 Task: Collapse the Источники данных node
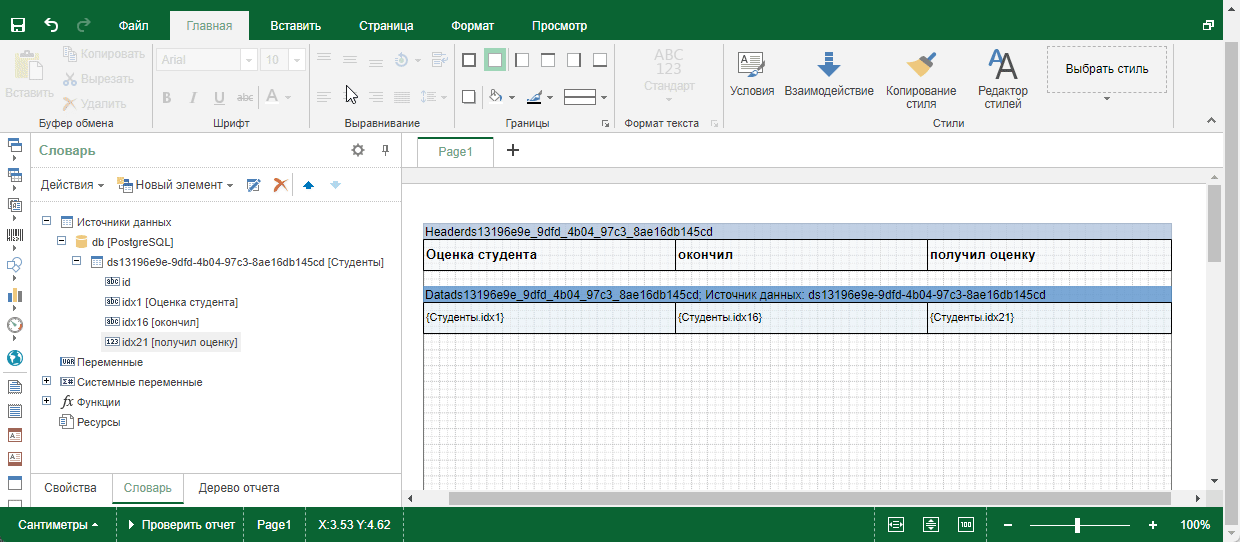(x=47, y=222)
